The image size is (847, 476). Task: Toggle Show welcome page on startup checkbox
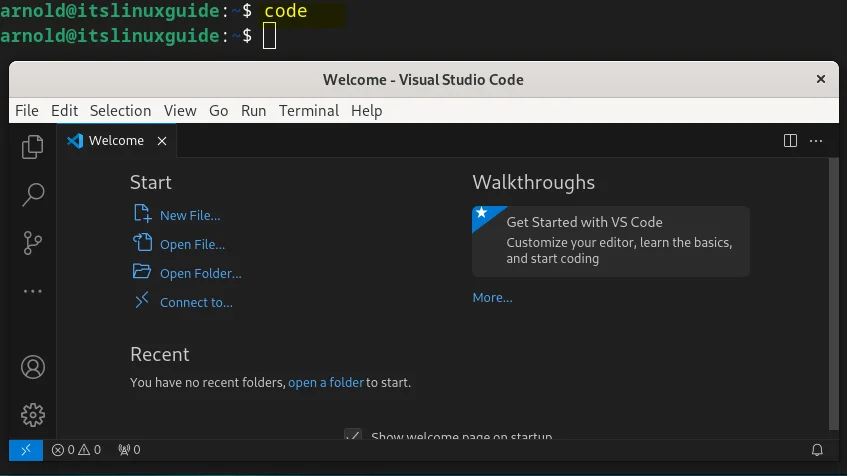point(353,434)
